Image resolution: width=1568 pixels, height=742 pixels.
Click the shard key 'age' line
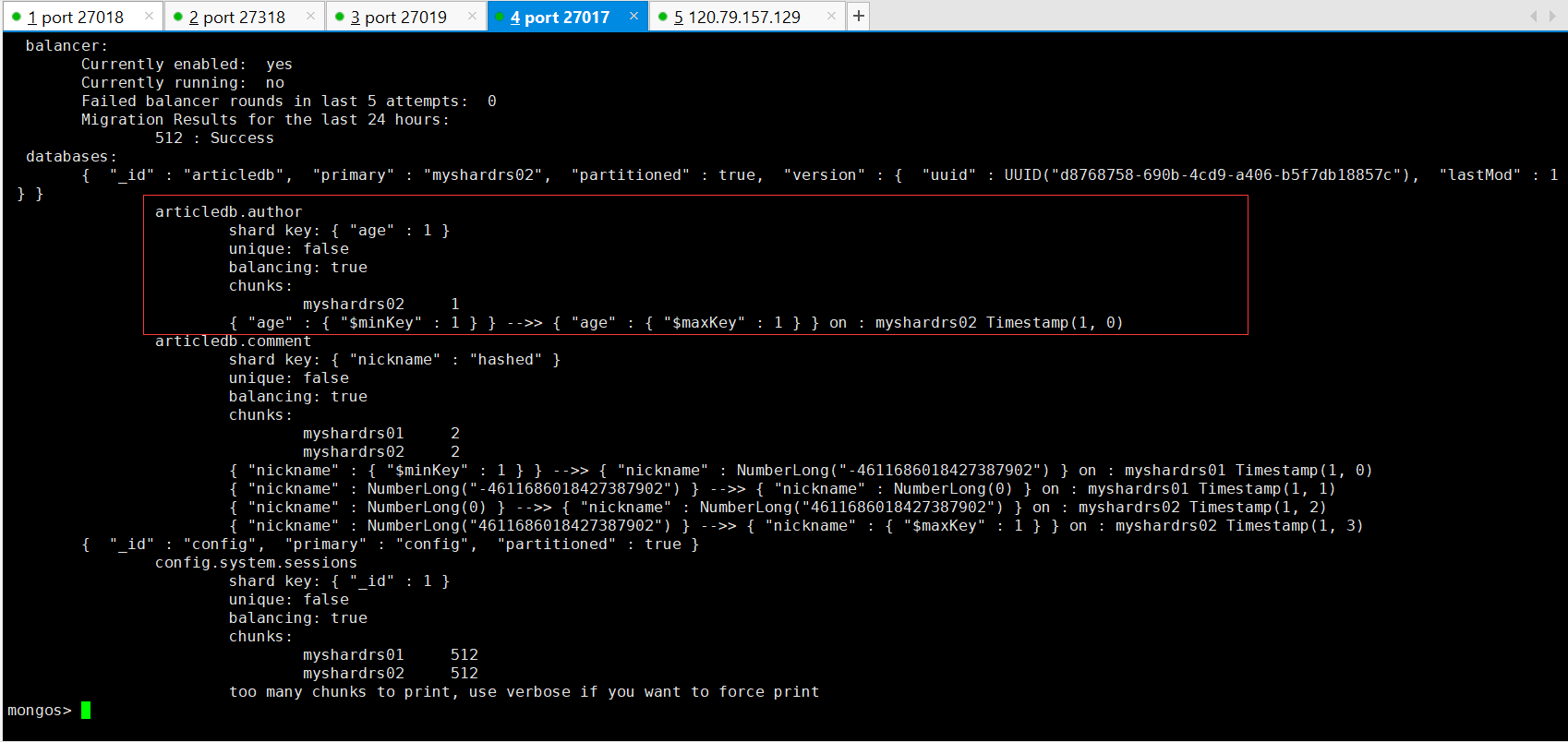pos(339,230)
